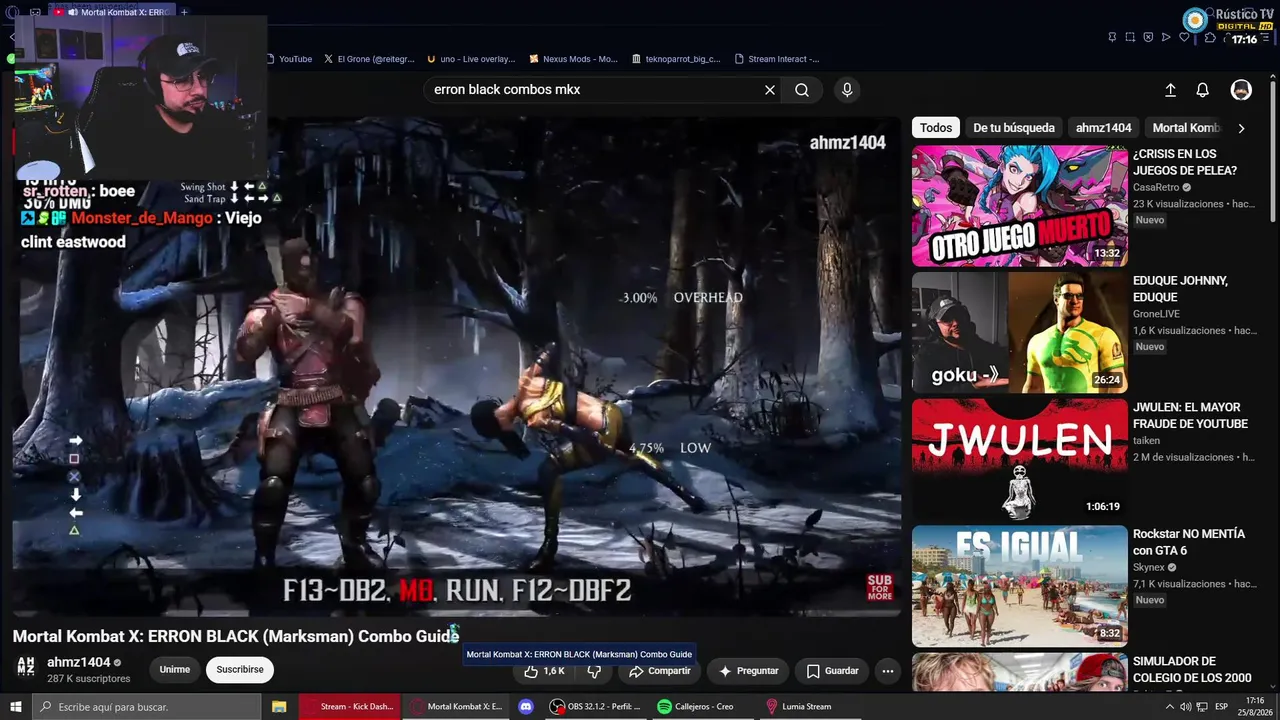Screen dimensions: 1280x720
Task: Select the Mortal Kombat filter chip
Action: coord(1186,128)
